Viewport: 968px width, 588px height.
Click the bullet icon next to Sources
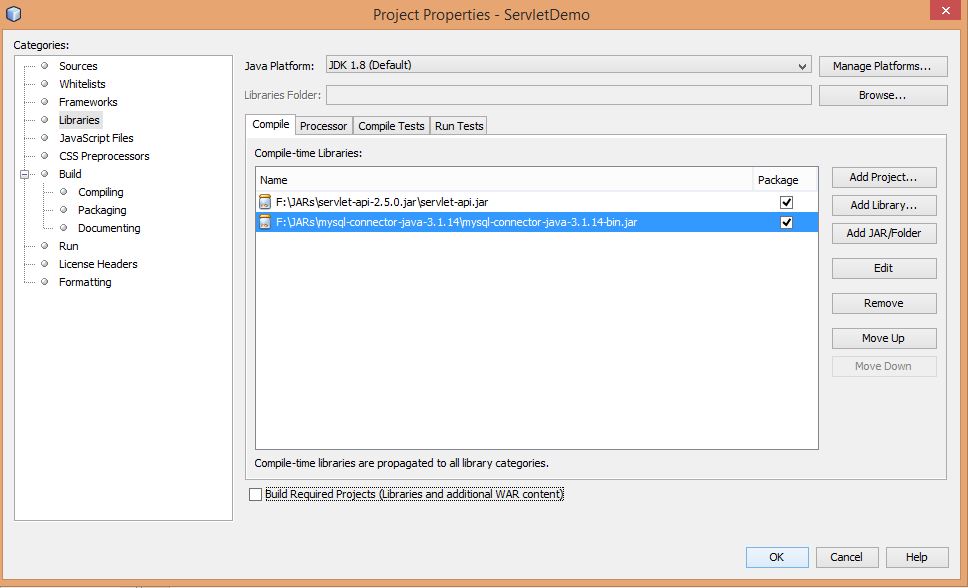[x=44, y=66]
